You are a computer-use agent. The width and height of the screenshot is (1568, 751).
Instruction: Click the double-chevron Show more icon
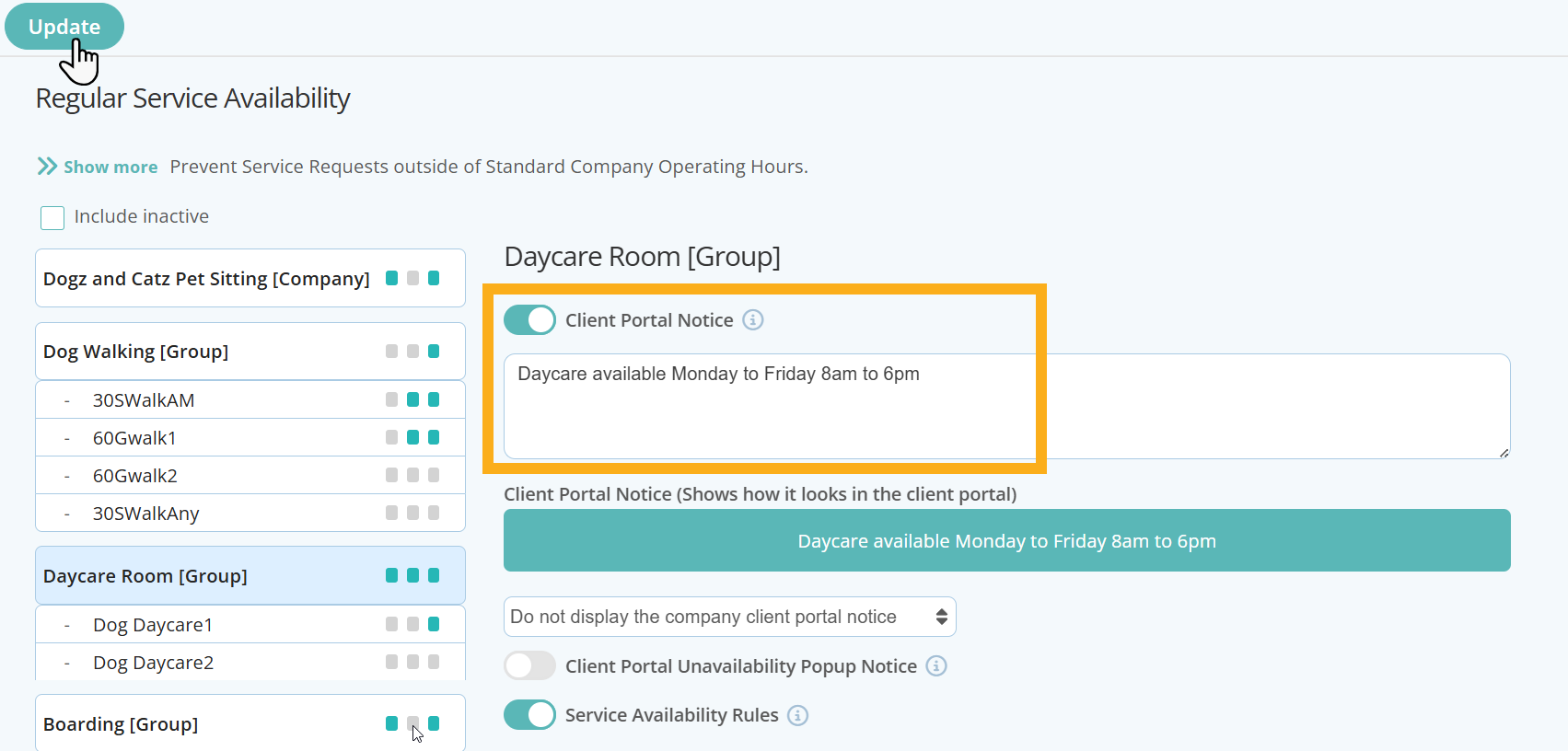[47, 167]
